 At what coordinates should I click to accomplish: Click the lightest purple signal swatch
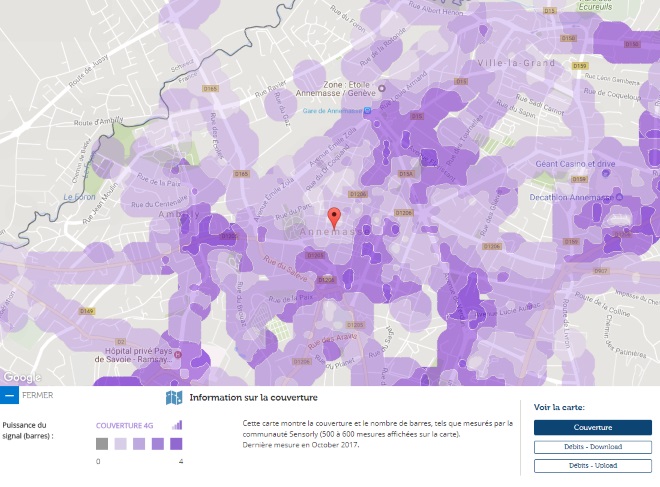(120, 444)
